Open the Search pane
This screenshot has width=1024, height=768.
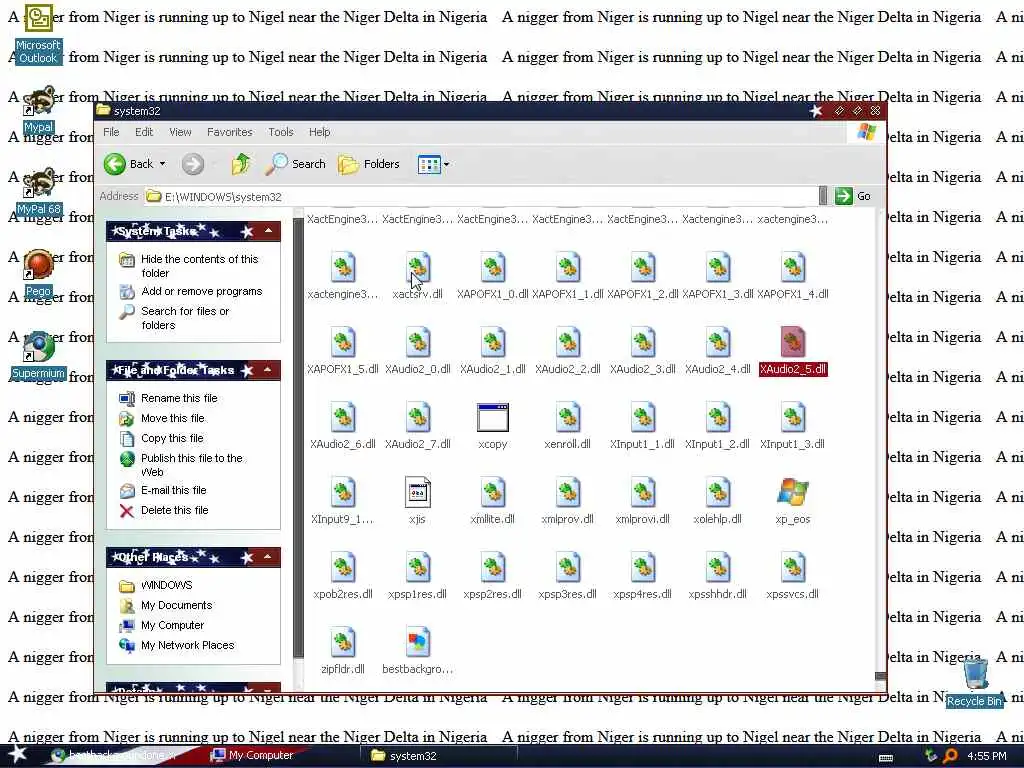coord(295,164)
